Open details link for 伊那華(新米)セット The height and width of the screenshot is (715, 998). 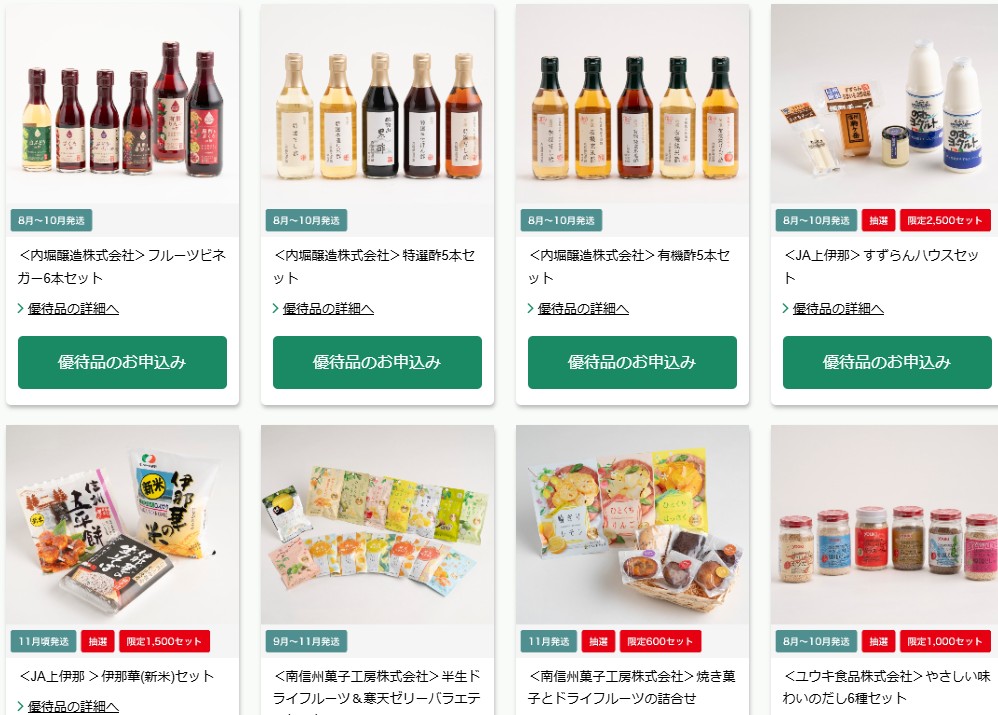tap(73, 706)
